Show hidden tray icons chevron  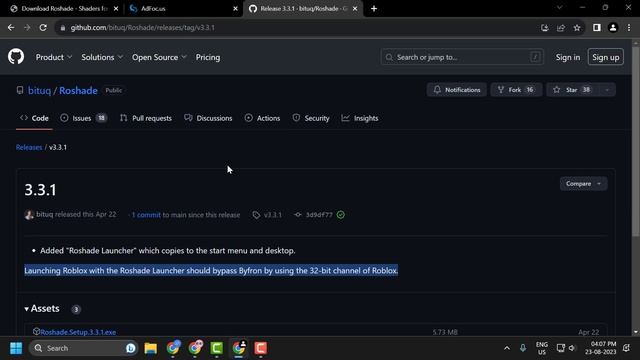(507, 348)
